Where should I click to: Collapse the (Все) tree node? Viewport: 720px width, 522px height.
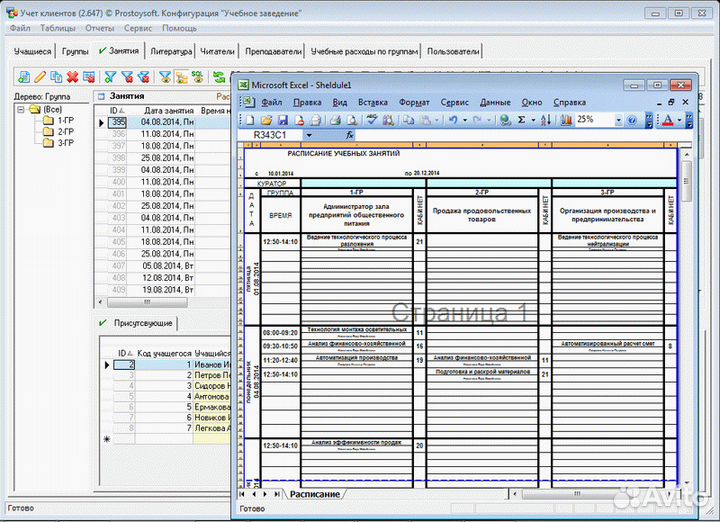(x=22, y=109)
